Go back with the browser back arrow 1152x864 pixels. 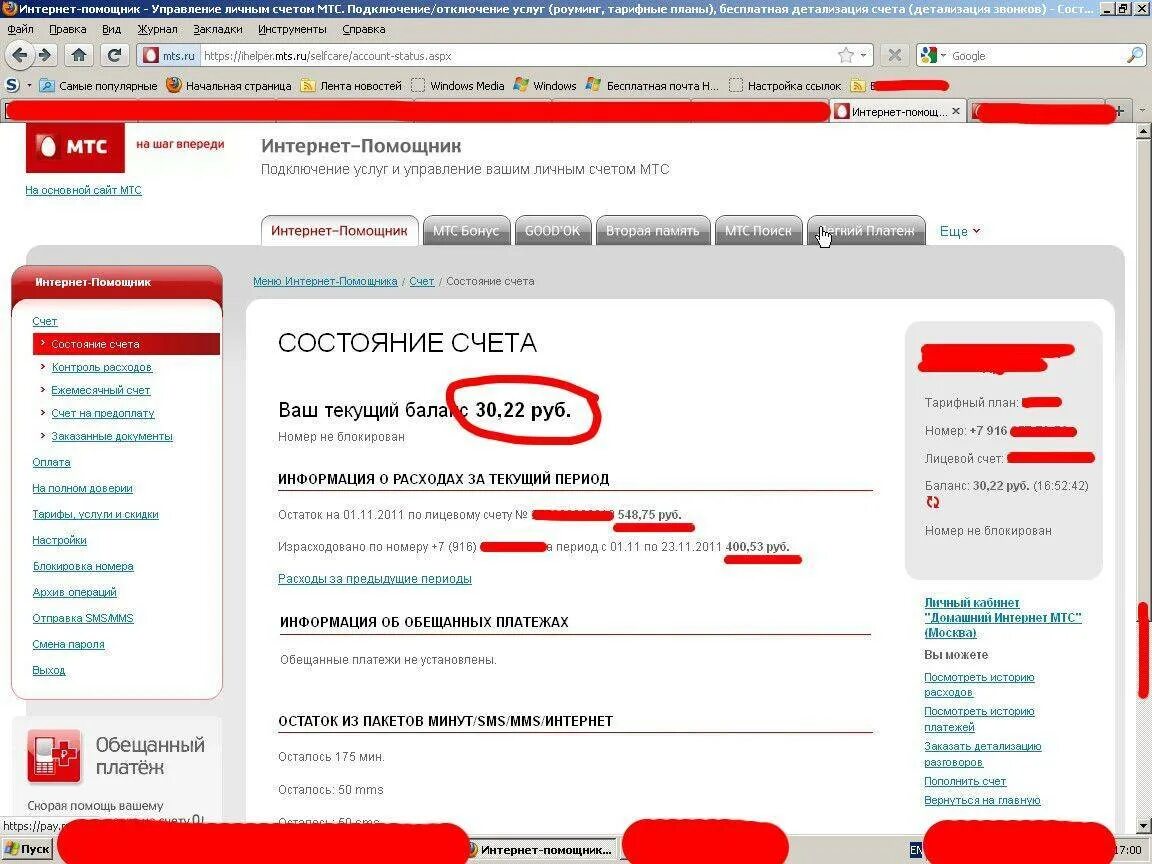coord(20,55)
